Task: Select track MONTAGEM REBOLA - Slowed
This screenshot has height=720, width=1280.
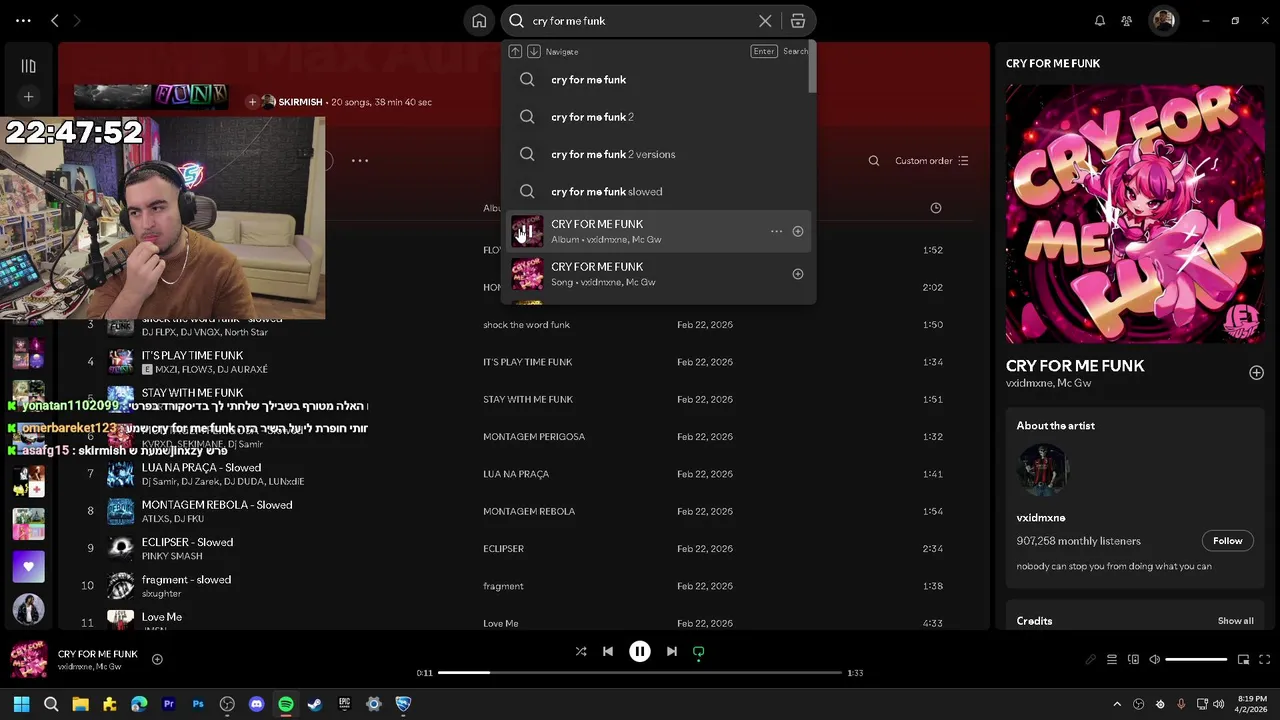Action: [217, 505]
